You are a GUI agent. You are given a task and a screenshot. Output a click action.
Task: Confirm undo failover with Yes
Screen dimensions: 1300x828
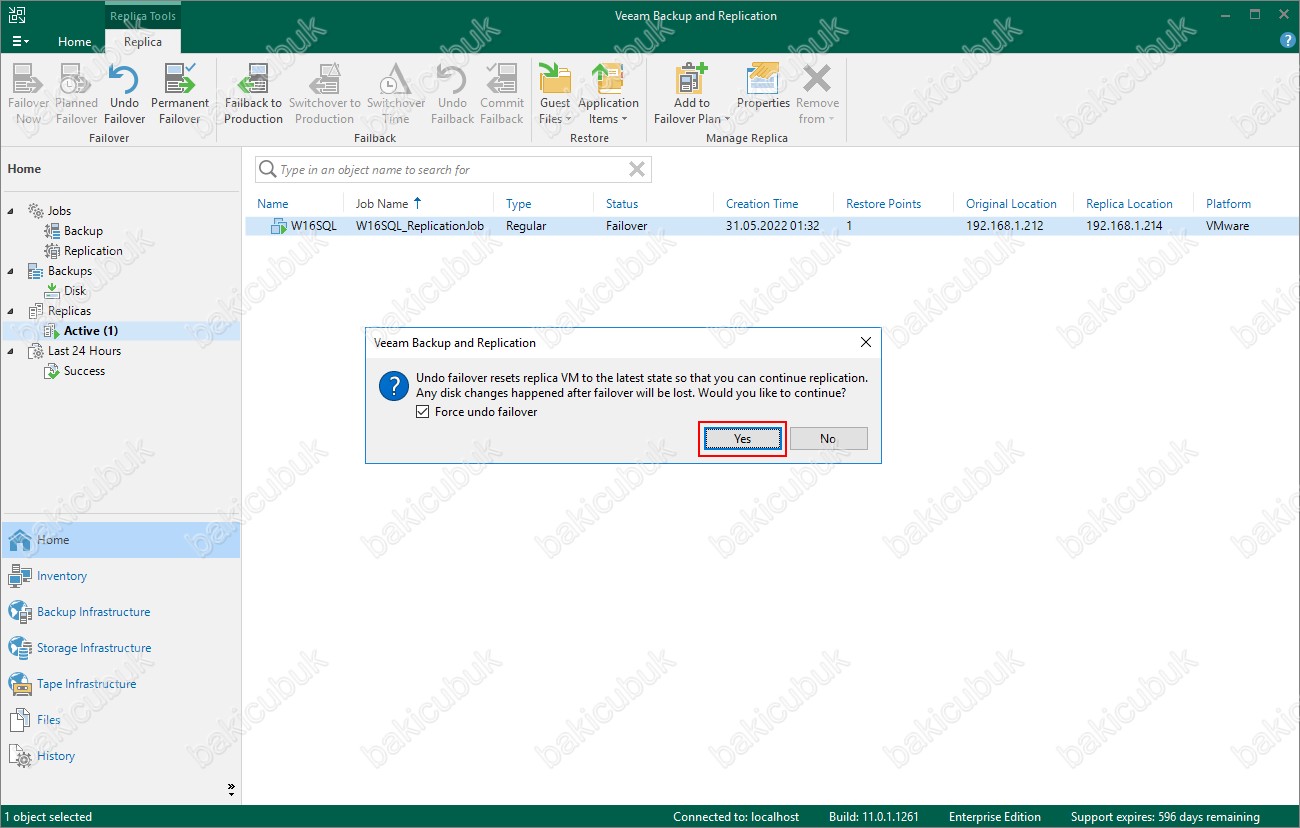coord(742,439)
